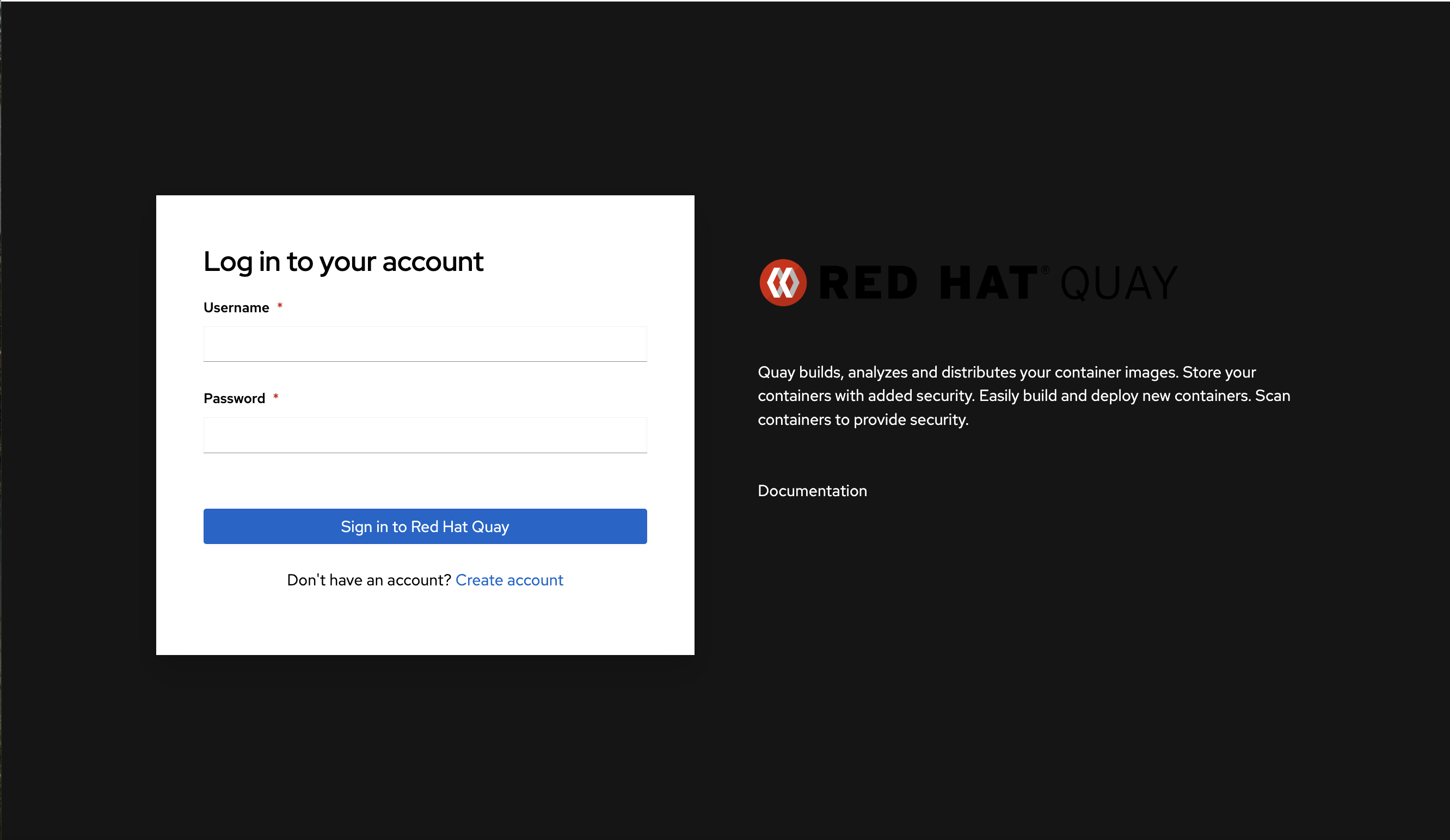Click the red Quay logo icon
Viewport: 1450px width, 840px height.
coord(783,283)
